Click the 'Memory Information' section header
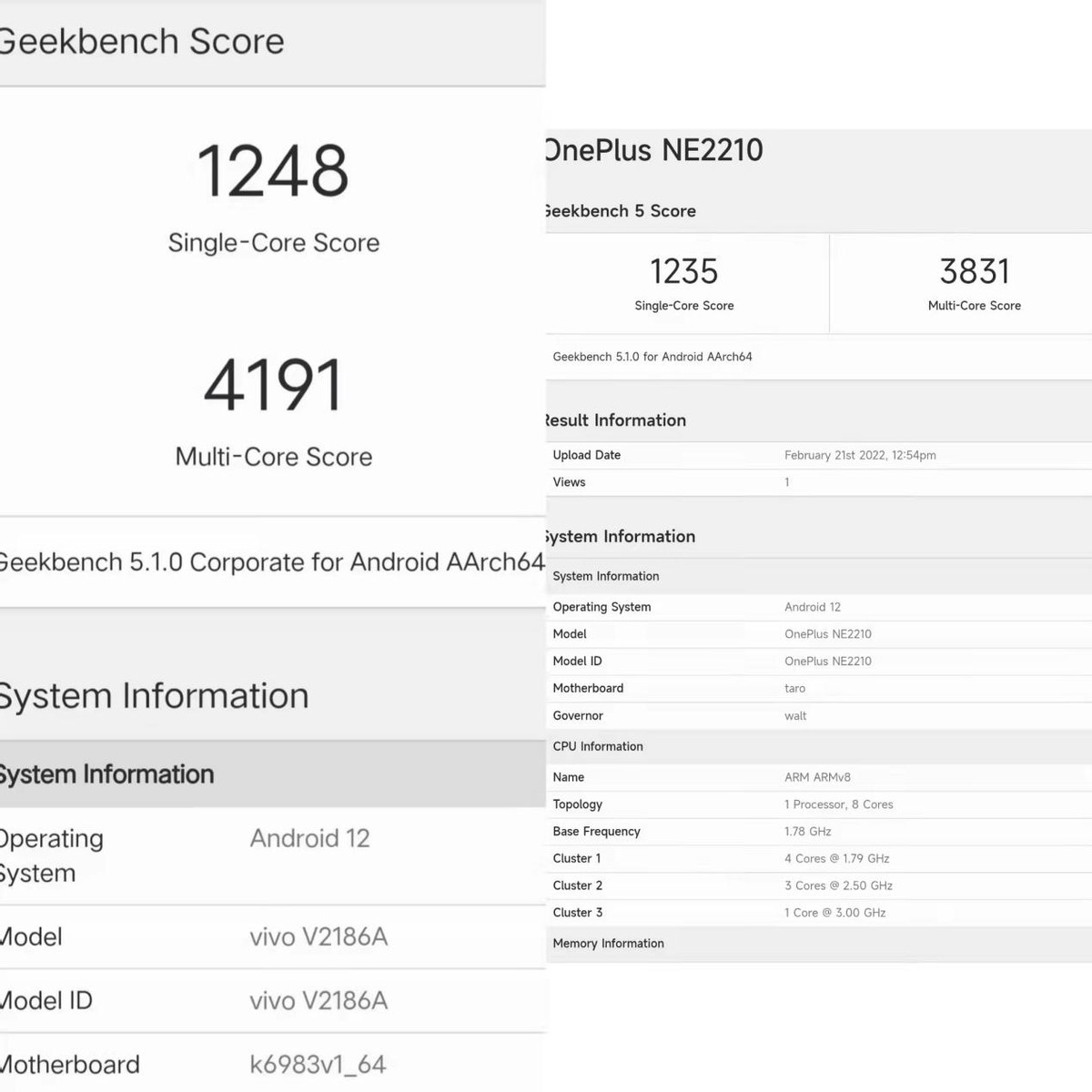 (609, 944)
